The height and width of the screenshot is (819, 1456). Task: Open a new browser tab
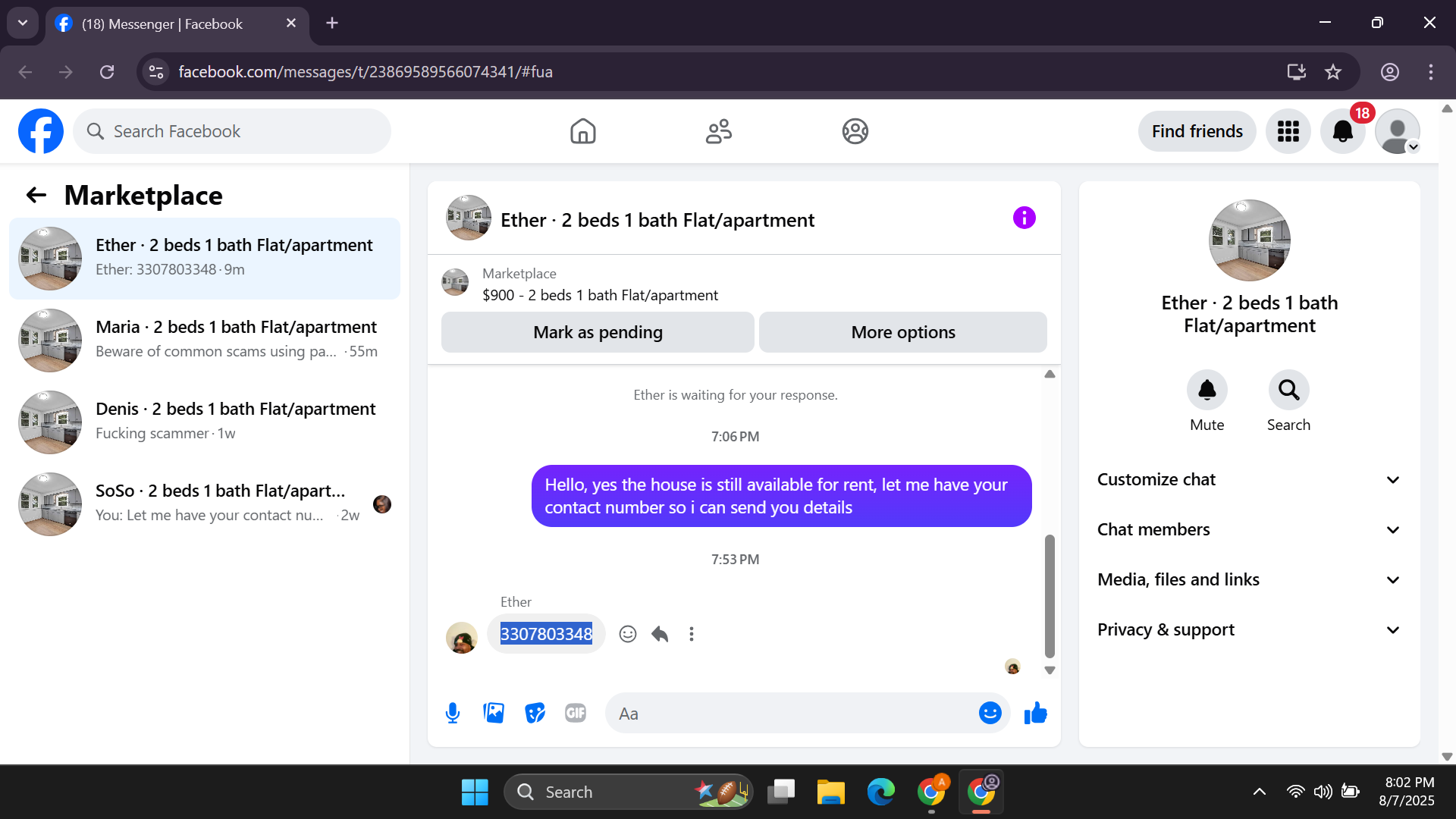pyautogui.click(x=332, y=24)
